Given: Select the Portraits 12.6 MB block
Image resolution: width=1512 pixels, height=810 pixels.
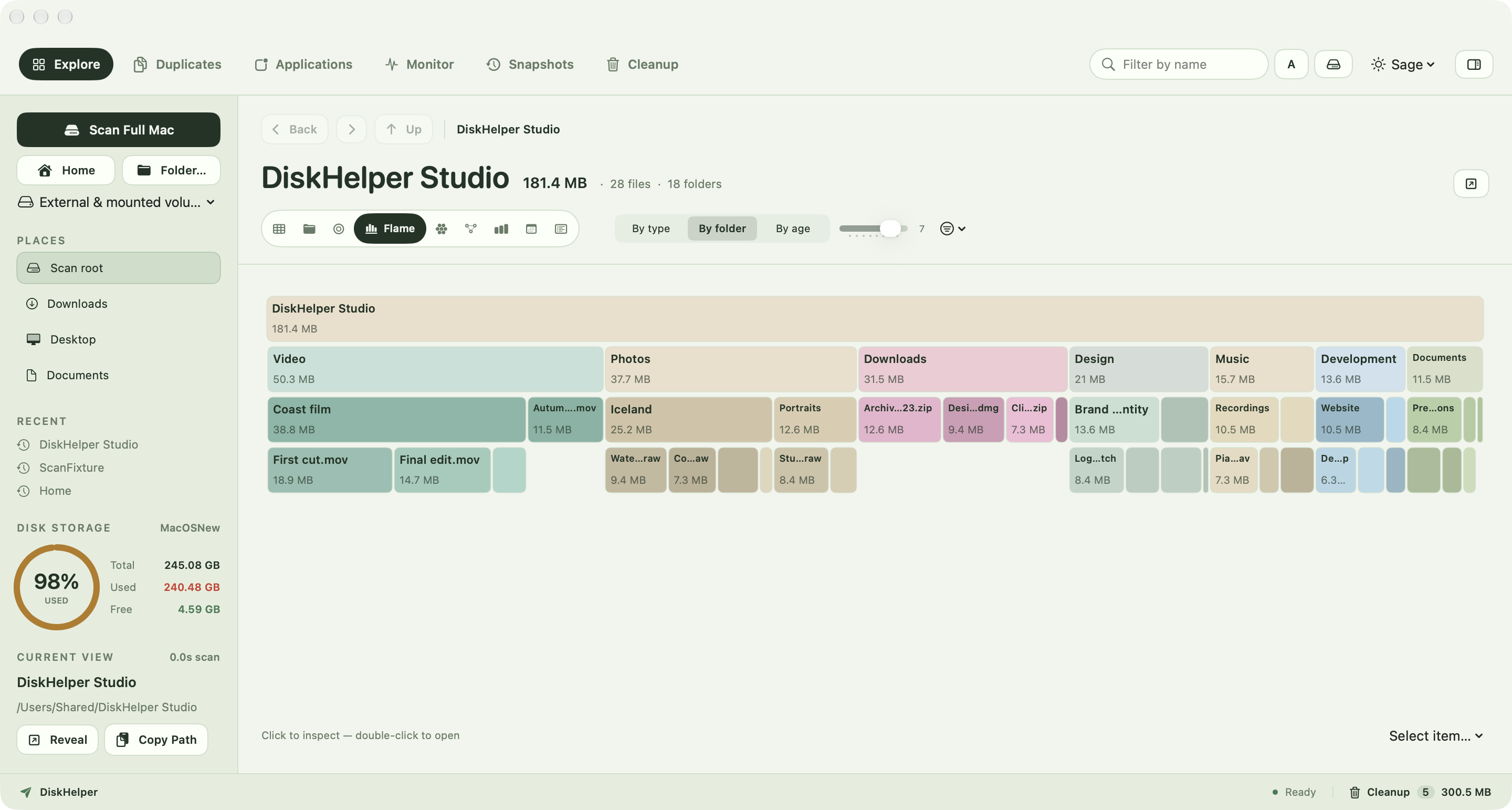Looking at the screenshot, I should (815, 419).
